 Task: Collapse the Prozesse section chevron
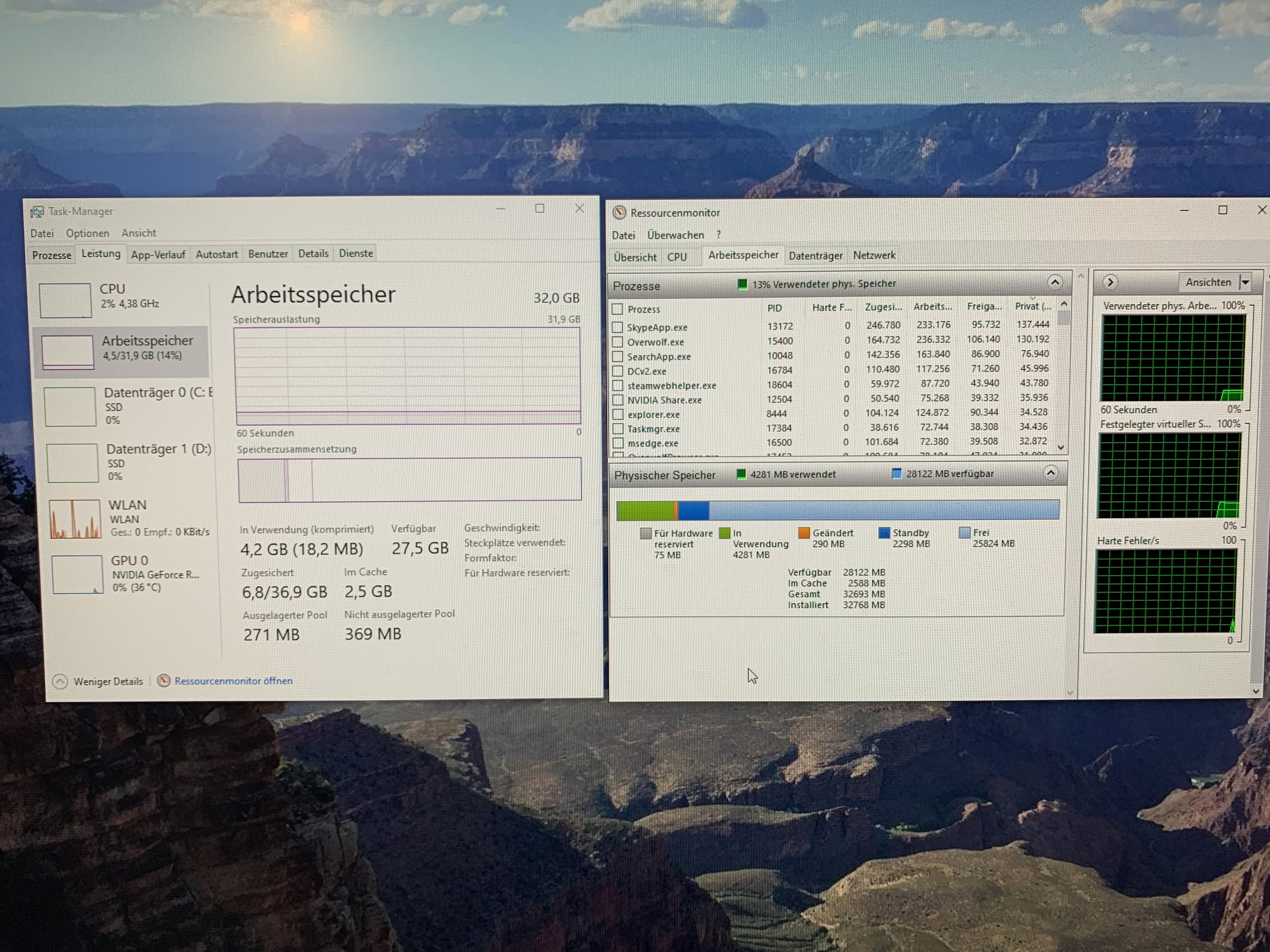1054,282
